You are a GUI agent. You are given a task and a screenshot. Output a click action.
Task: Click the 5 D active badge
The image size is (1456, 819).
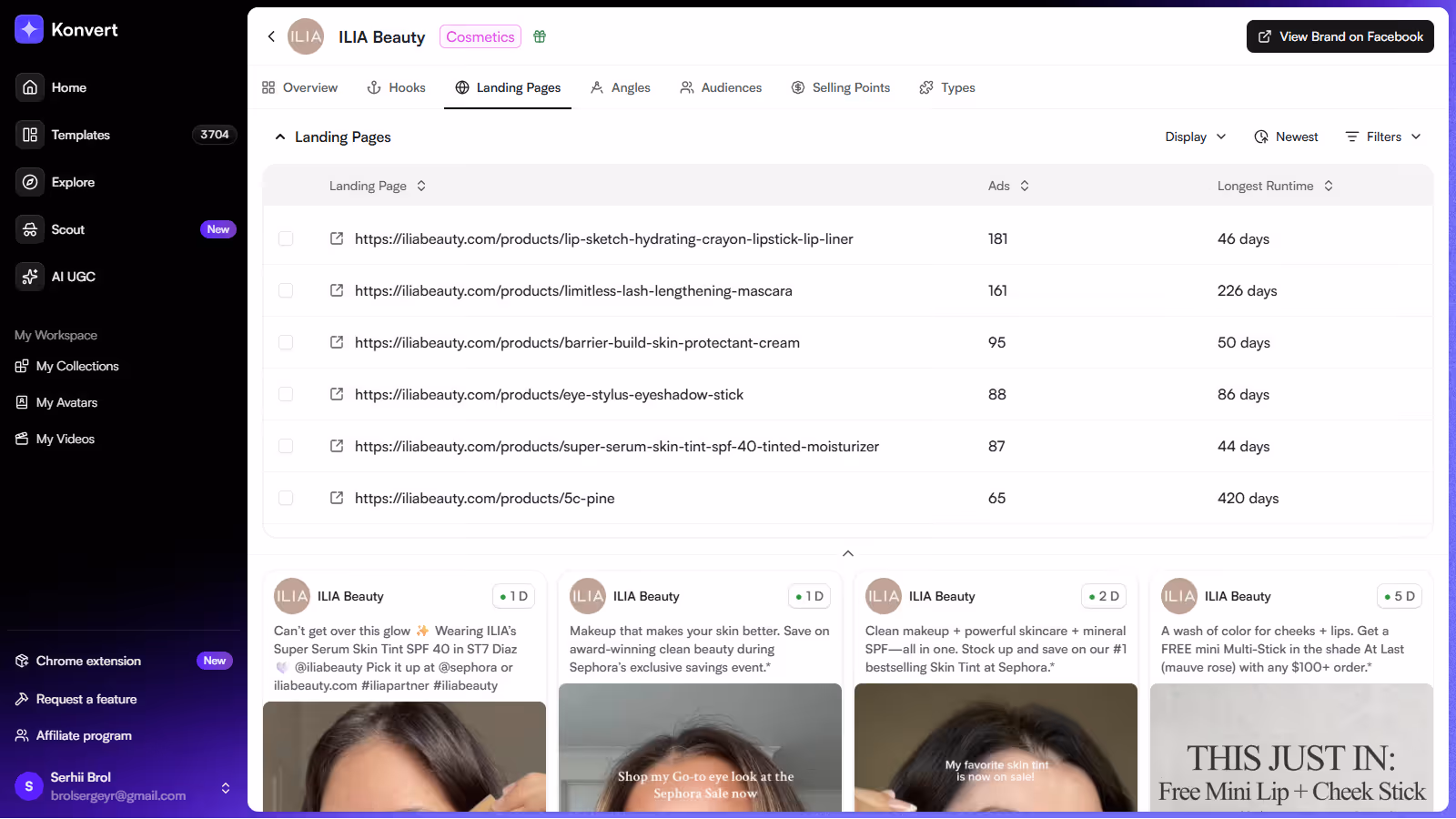[1400, 596]
